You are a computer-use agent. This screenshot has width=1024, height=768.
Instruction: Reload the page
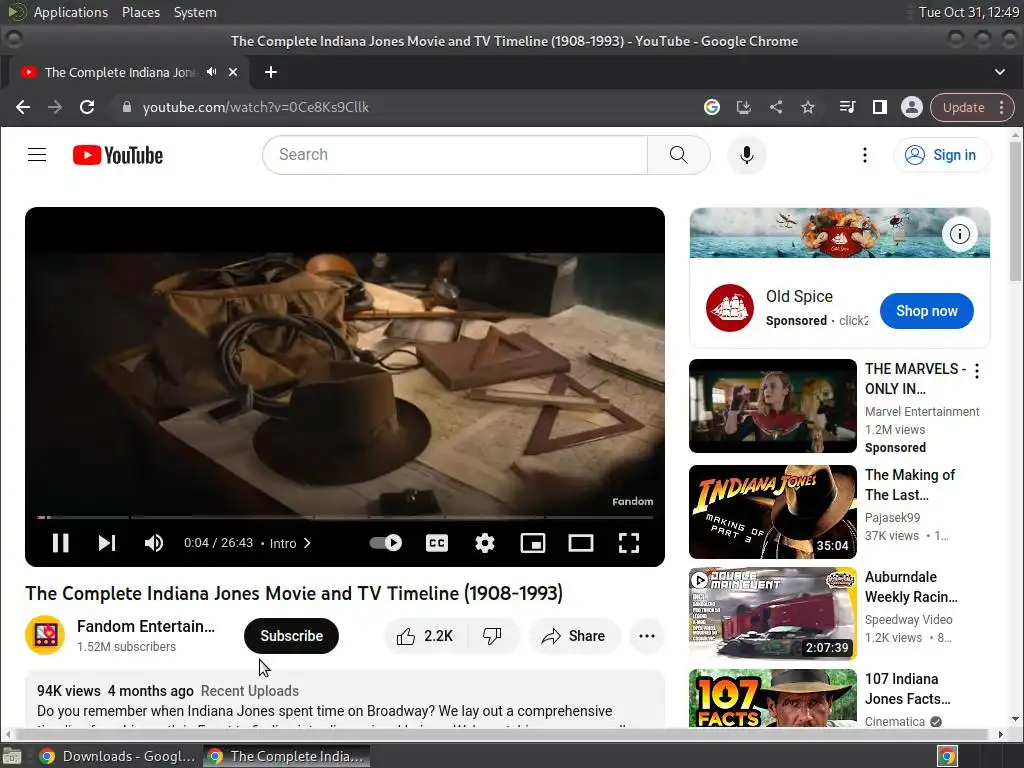coord(87,107)
